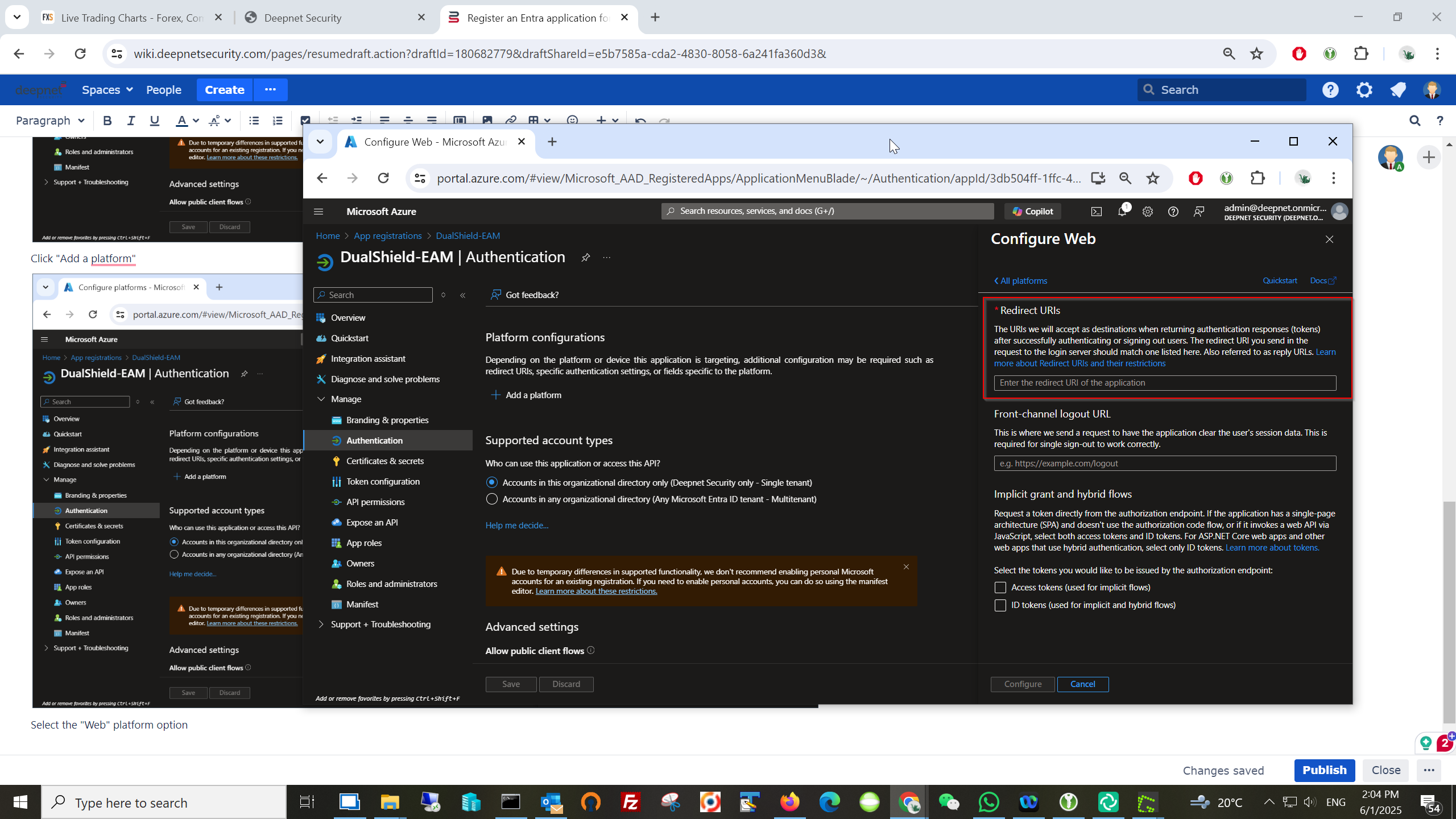Pin the DualShield-EAM Authentication blade

[x=585, y=258]
